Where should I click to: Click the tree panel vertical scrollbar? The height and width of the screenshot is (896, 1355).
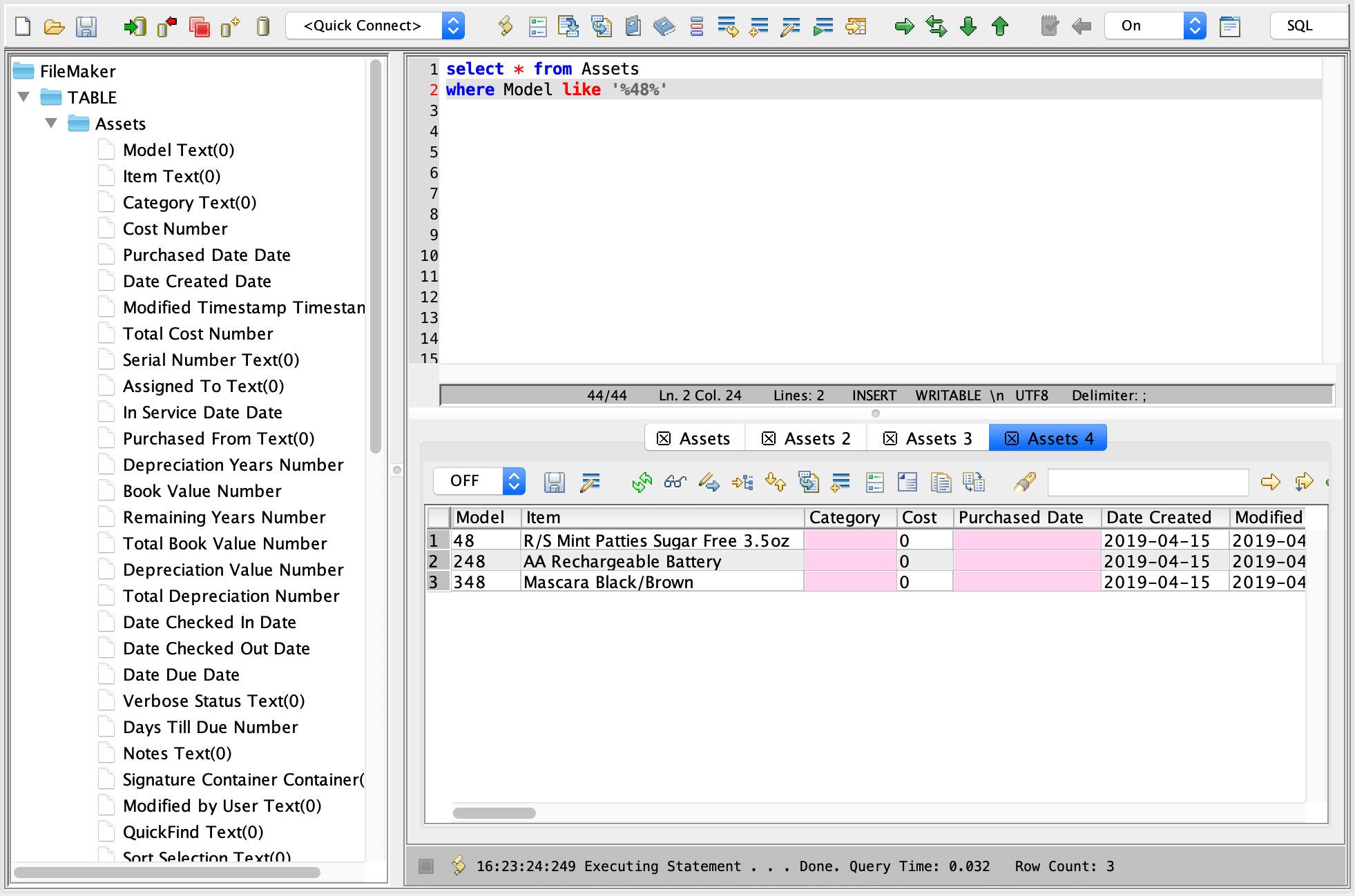point(376,255)
